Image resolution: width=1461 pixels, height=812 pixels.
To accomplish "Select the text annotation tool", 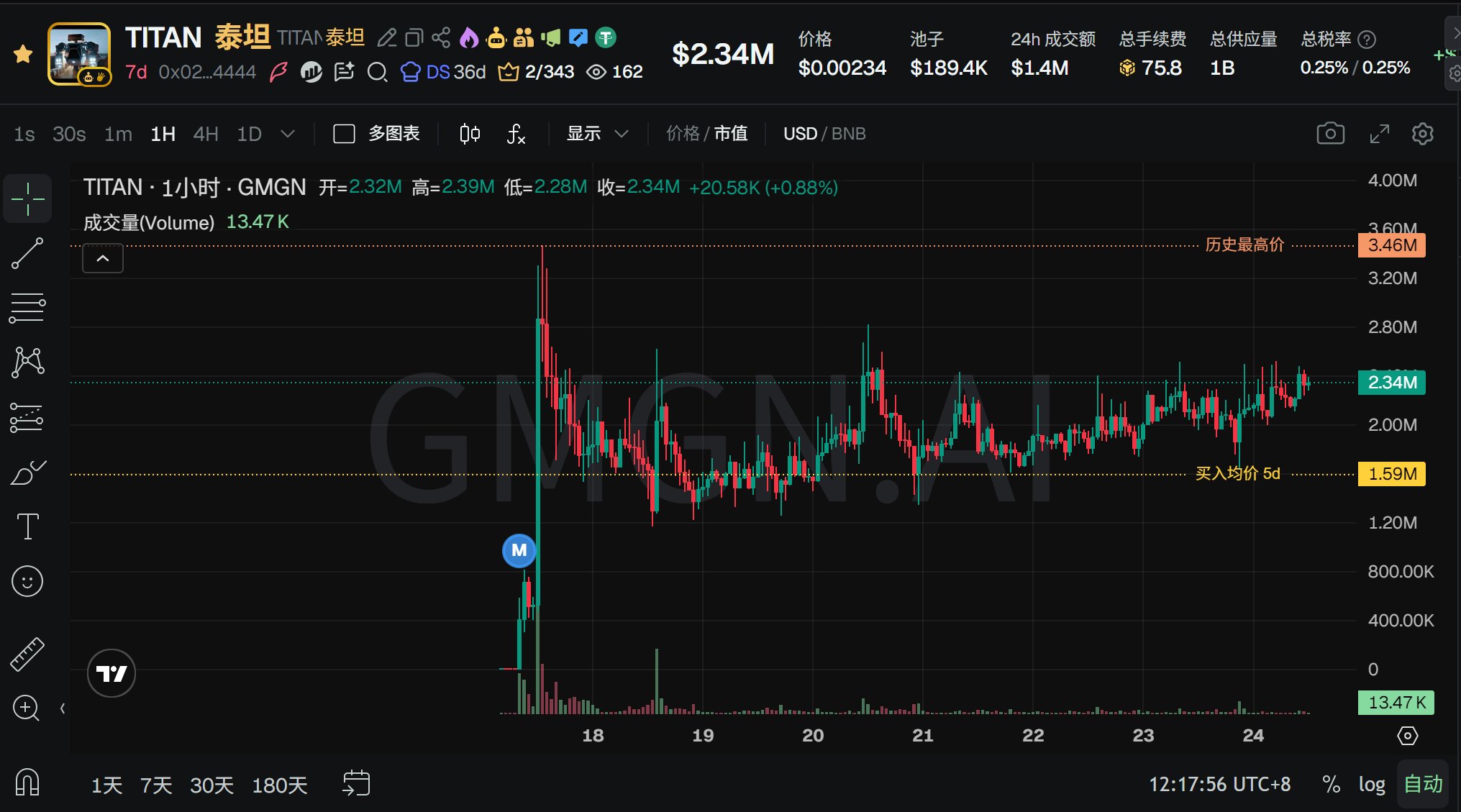I will click(27, 526).
